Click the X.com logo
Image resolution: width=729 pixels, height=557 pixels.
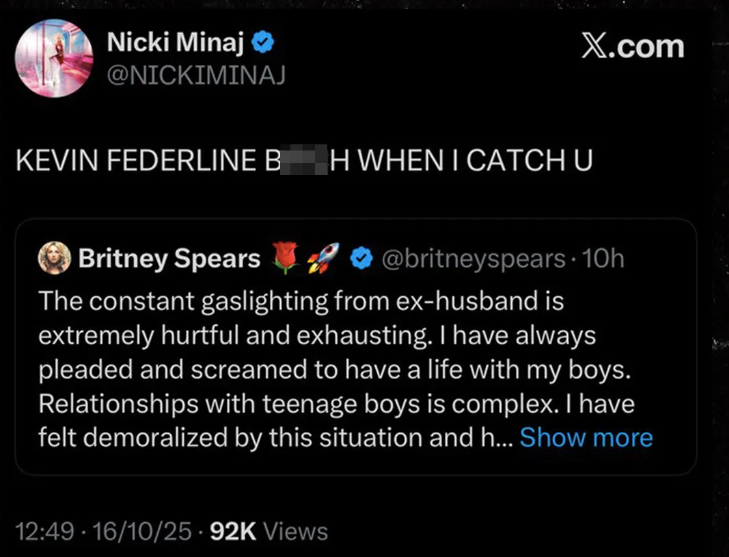click(x=633, y=46)
